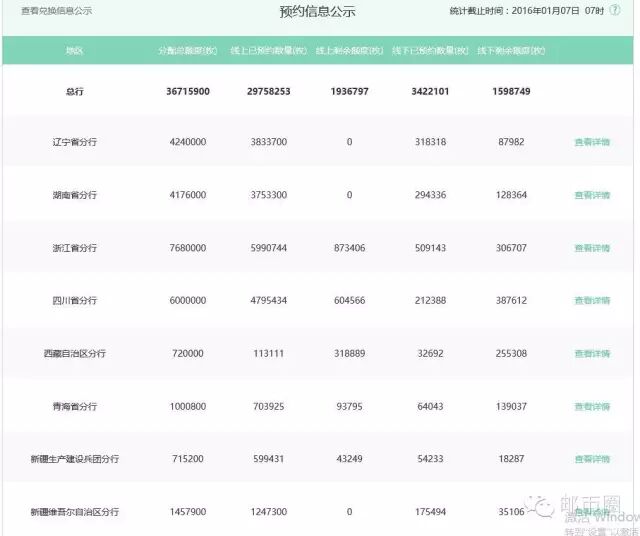Screen dimensions: 640x536
Task: Select value 599431 for 新疆生产建设兵团分行
Action: 269,459
